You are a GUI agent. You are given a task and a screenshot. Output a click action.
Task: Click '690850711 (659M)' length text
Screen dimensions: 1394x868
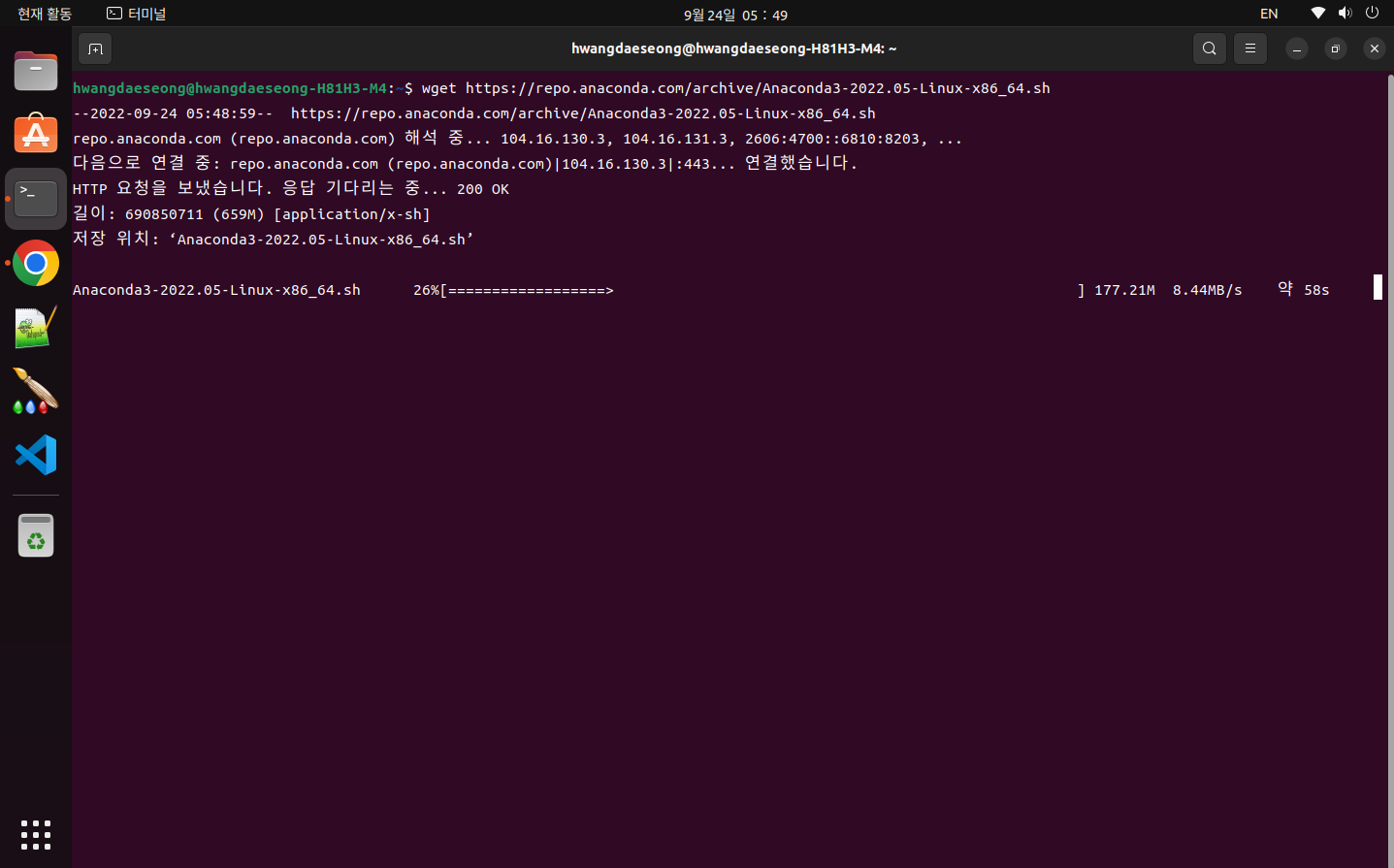195,214
